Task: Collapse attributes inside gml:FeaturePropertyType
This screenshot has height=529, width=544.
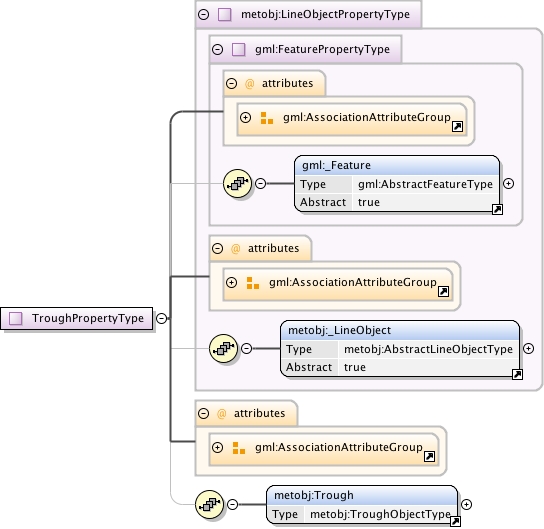Action: click(x=231, y=83)
